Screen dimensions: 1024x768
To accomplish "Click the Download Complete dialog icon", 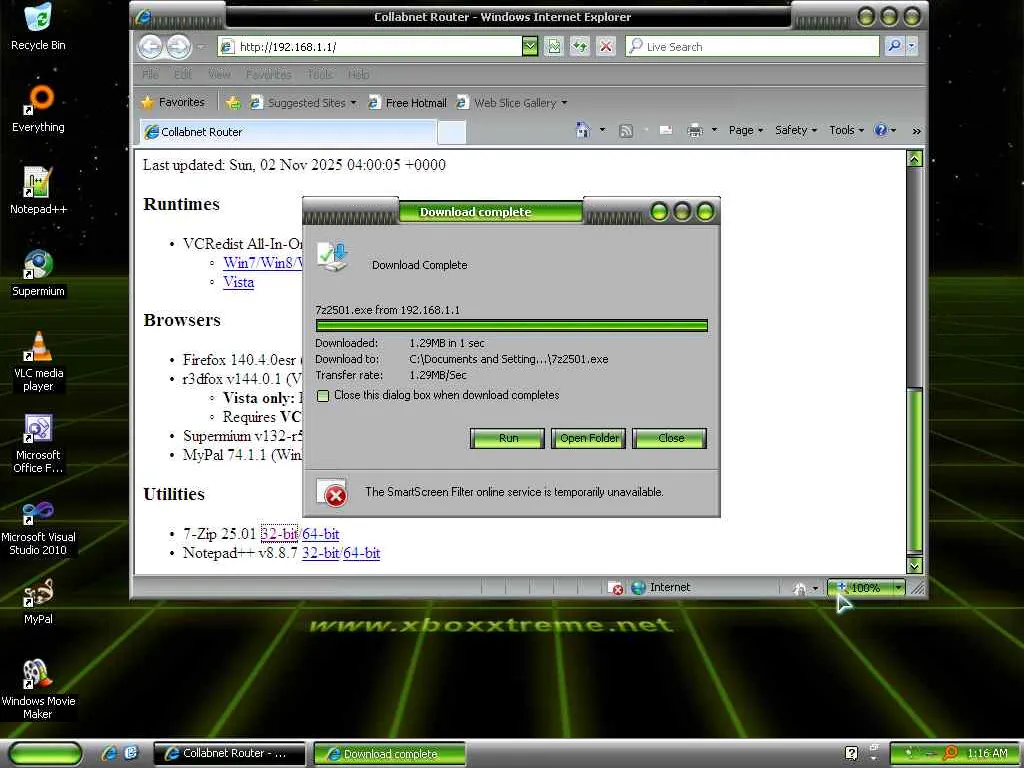I will (x=332, y=257).
